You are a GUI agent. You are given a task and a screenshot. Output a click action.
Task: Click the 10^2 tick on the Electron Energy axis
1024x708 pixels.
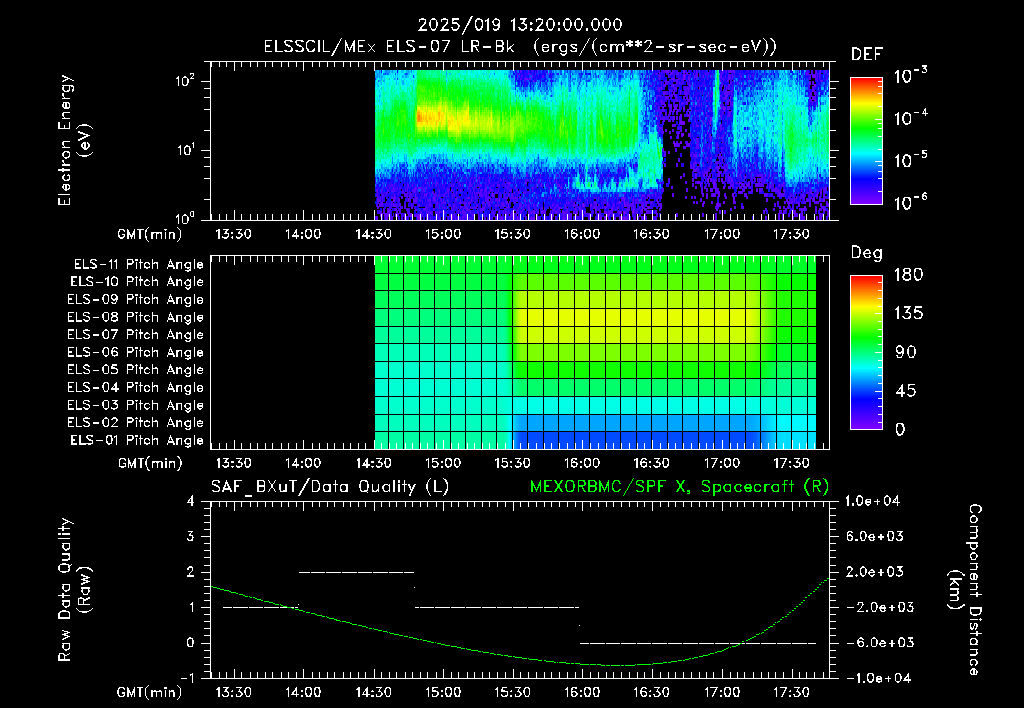pyautogui.click(x=185, y=81)
